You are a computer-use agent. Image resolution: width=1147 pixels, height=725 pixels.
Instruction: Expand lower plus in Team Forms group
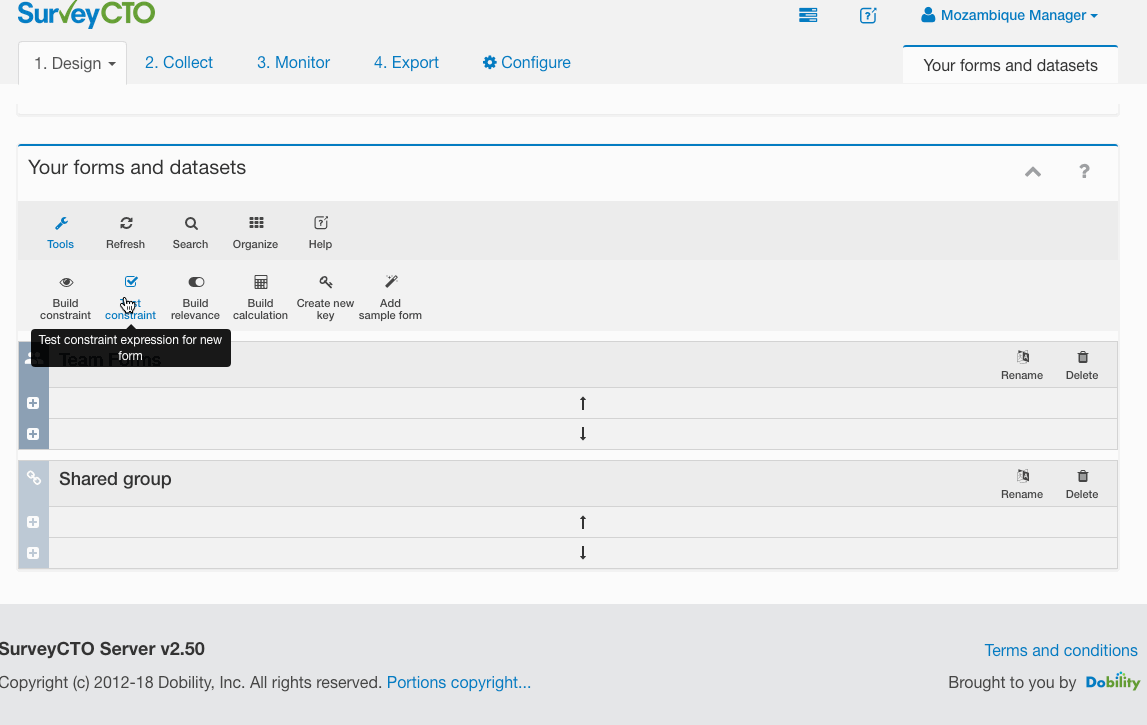[33, 434]
